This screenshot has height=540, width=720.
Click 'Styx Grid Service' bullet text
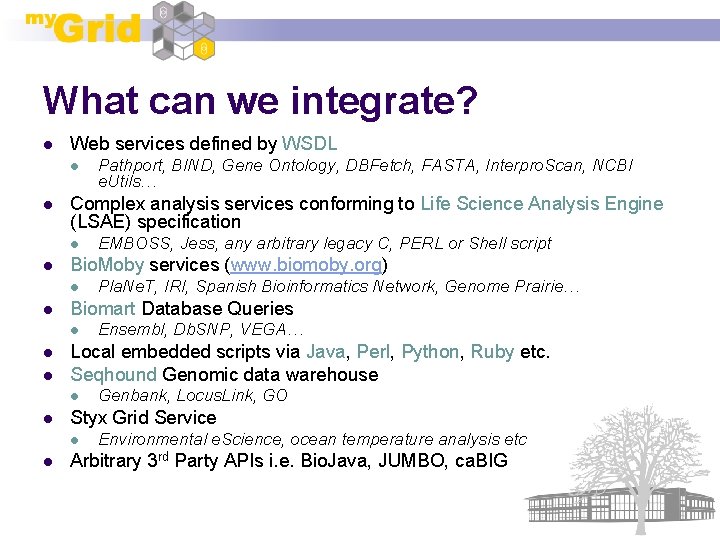pyautogui.click(x=143, y=418)
